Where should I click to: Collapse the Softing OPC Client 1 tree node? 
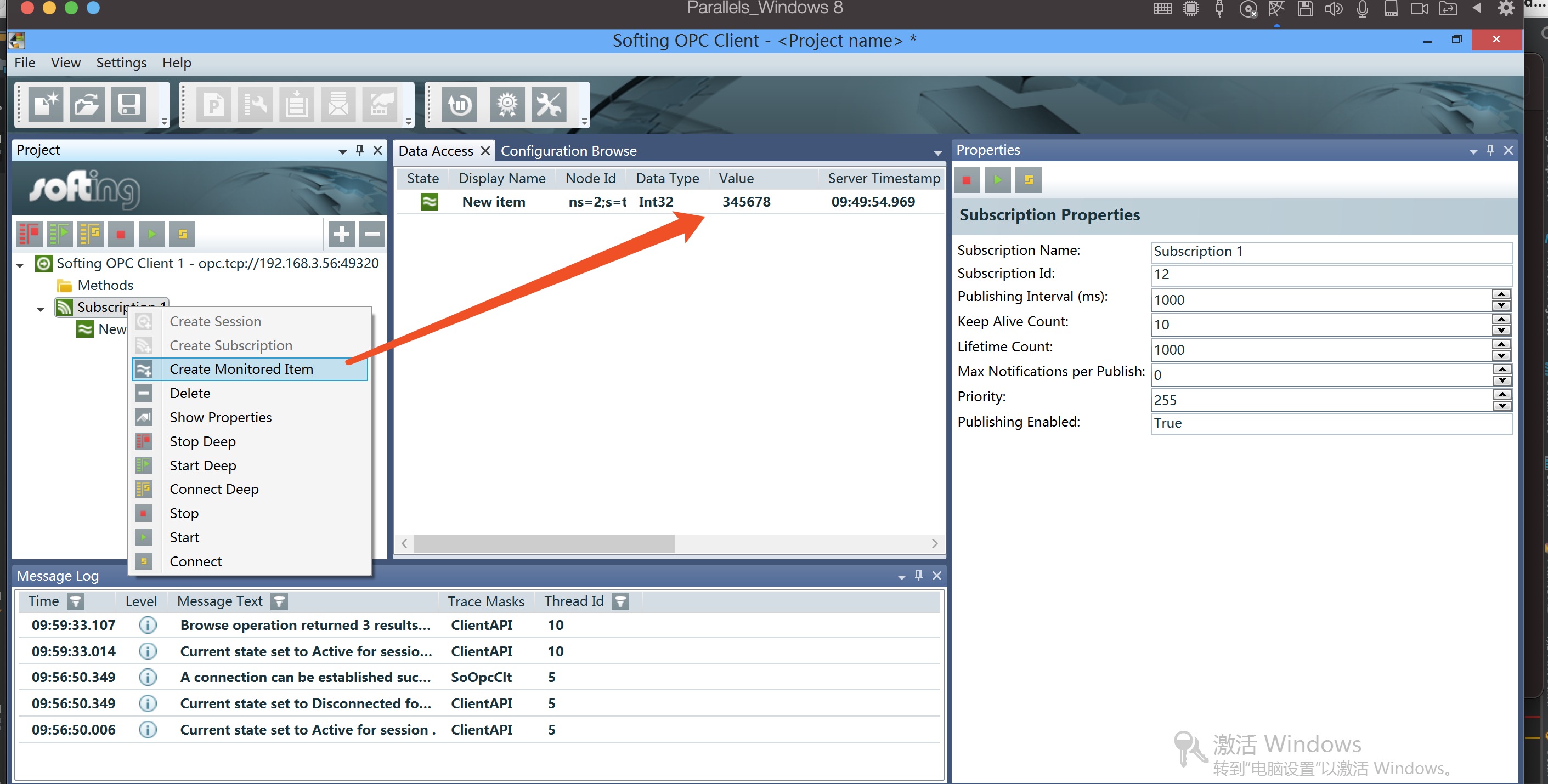20,265
